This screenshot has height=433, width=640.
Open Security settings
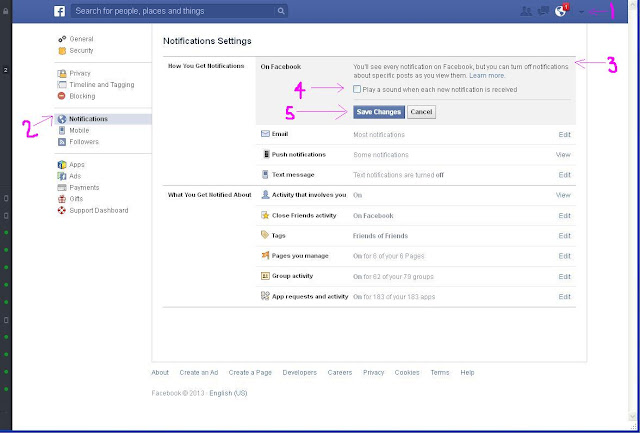point(81,51)
